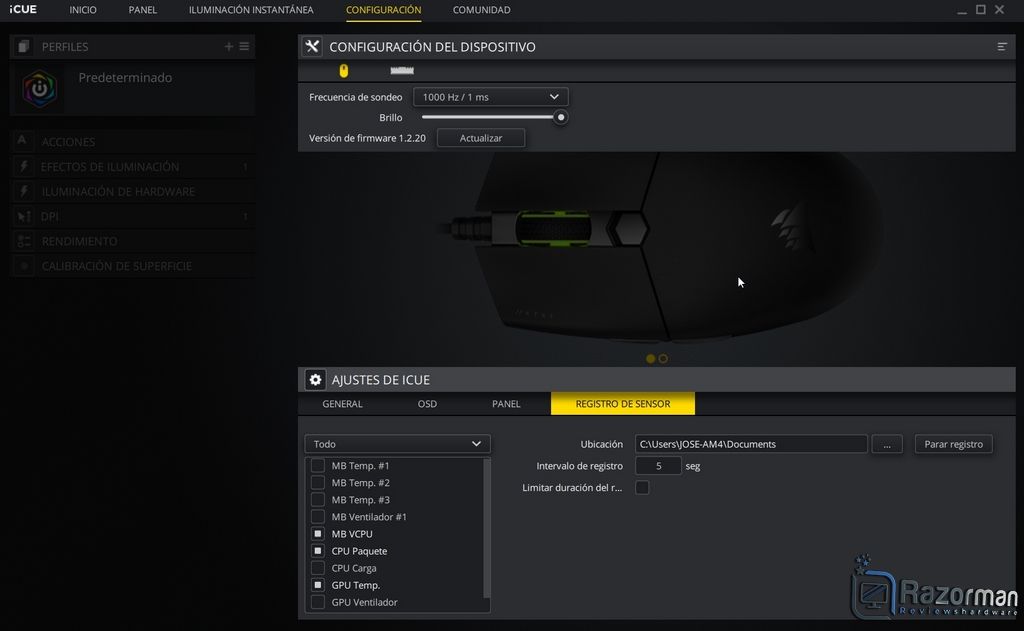Uncheck the CPU Paquete checkbox
Viewport: 1024px width, 631px height.
317,551
